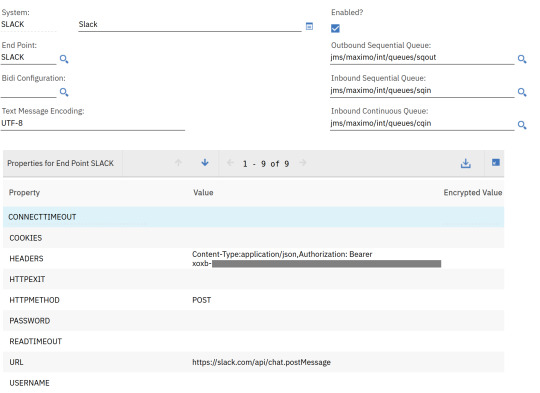Click the System SLACK field
Viewport: 540px width, 393px height.
[x=28, y=24]
